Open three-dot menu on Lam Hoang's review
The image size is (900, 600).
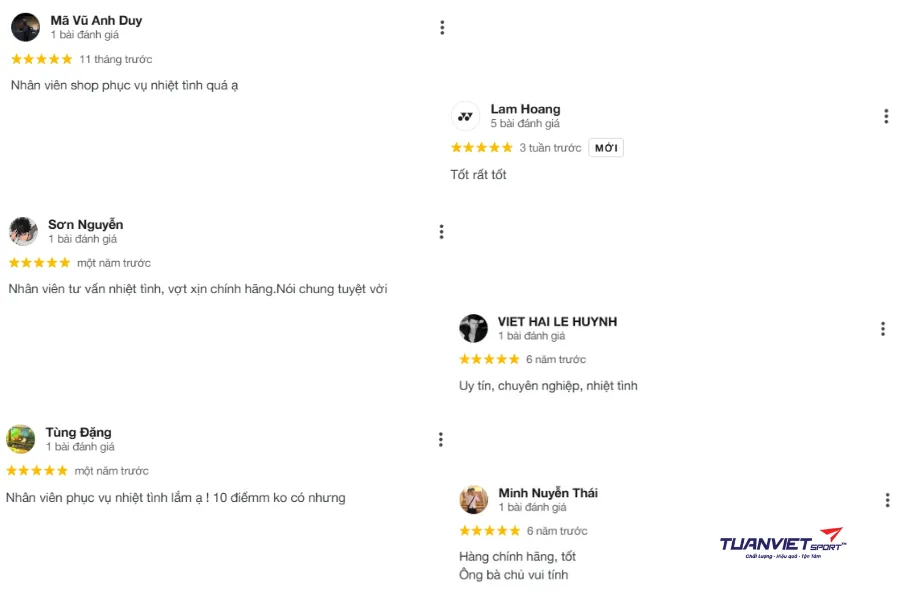886,116
